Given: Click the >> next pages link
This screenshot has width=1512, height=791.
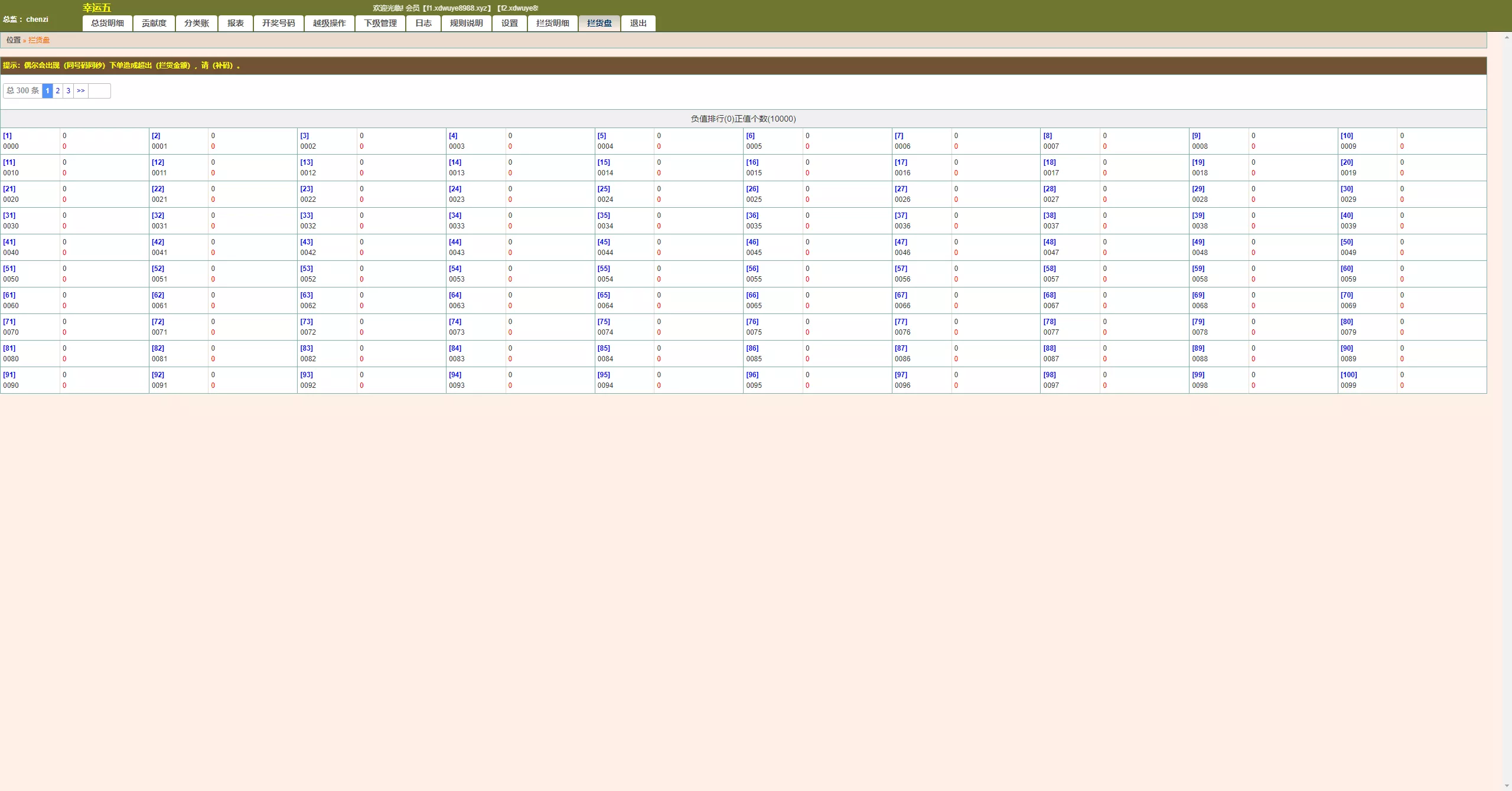Looking at the screenshot, I should pos(81,91).
